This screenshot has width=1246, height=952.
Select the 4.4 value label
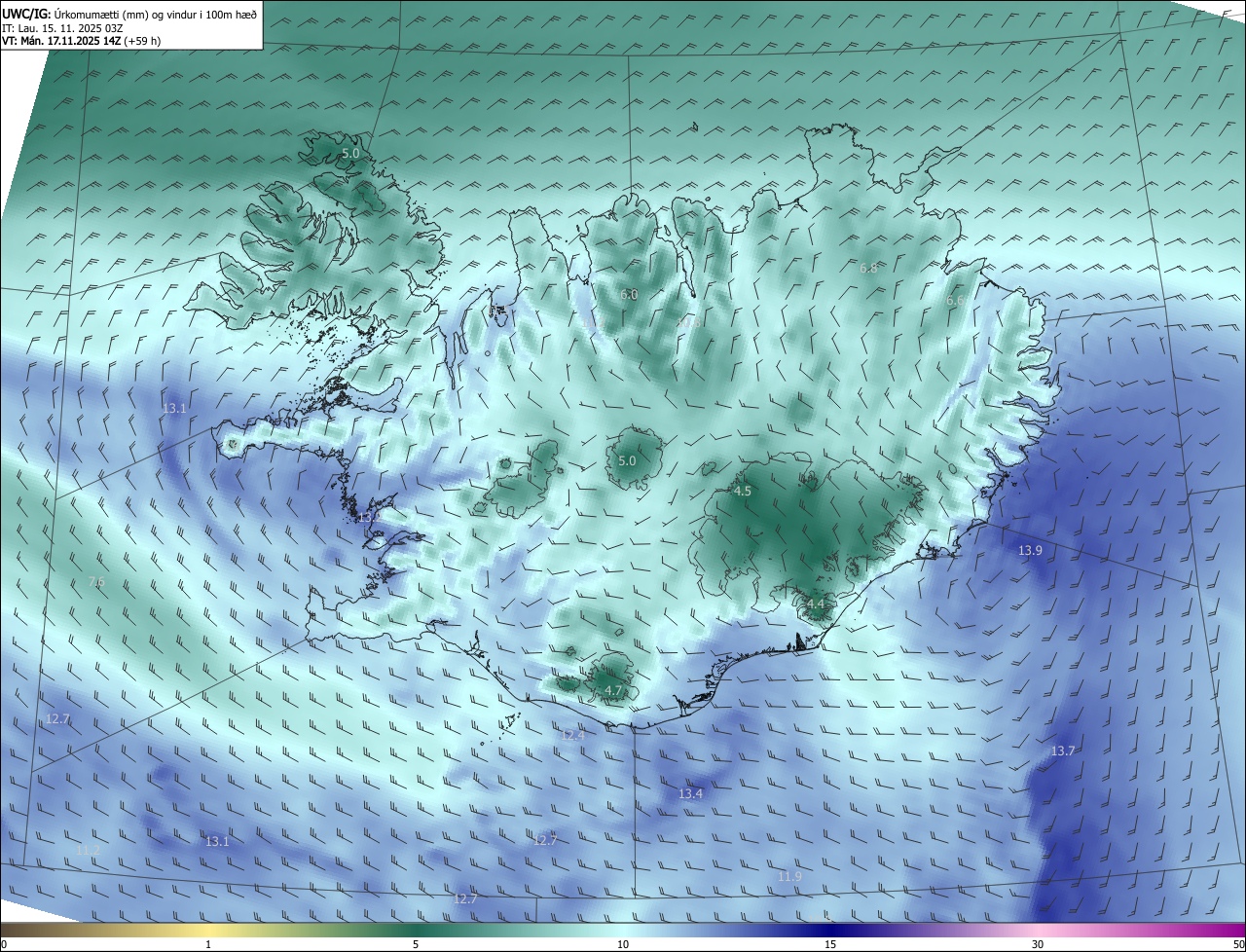816,604
